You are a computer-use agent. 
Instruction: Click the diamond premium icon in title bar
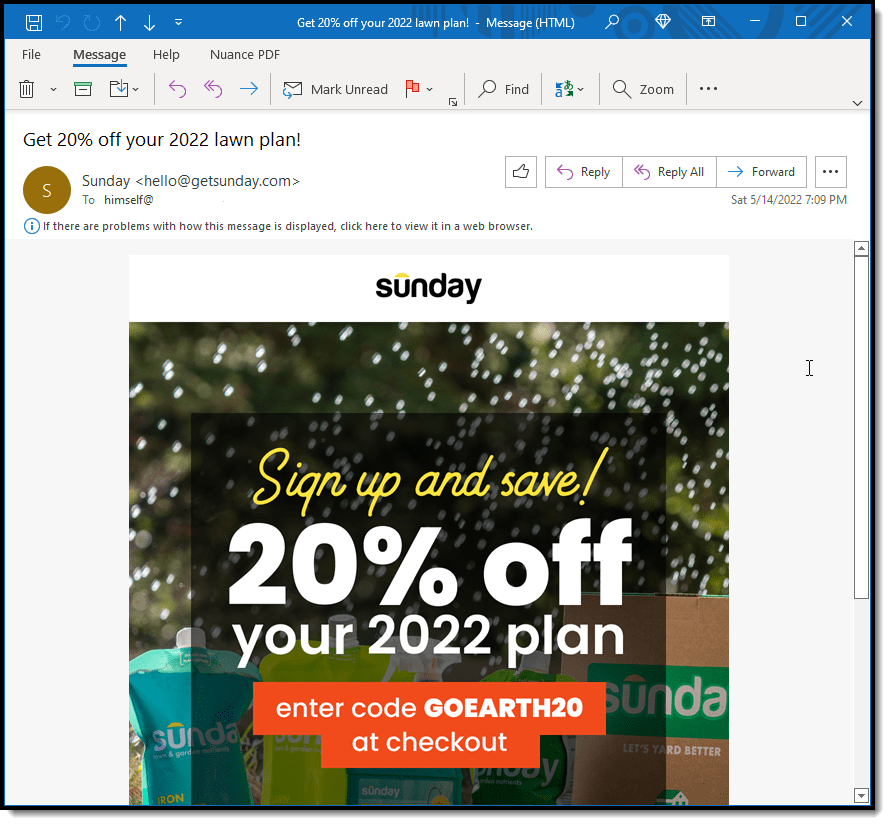(663, 21)
